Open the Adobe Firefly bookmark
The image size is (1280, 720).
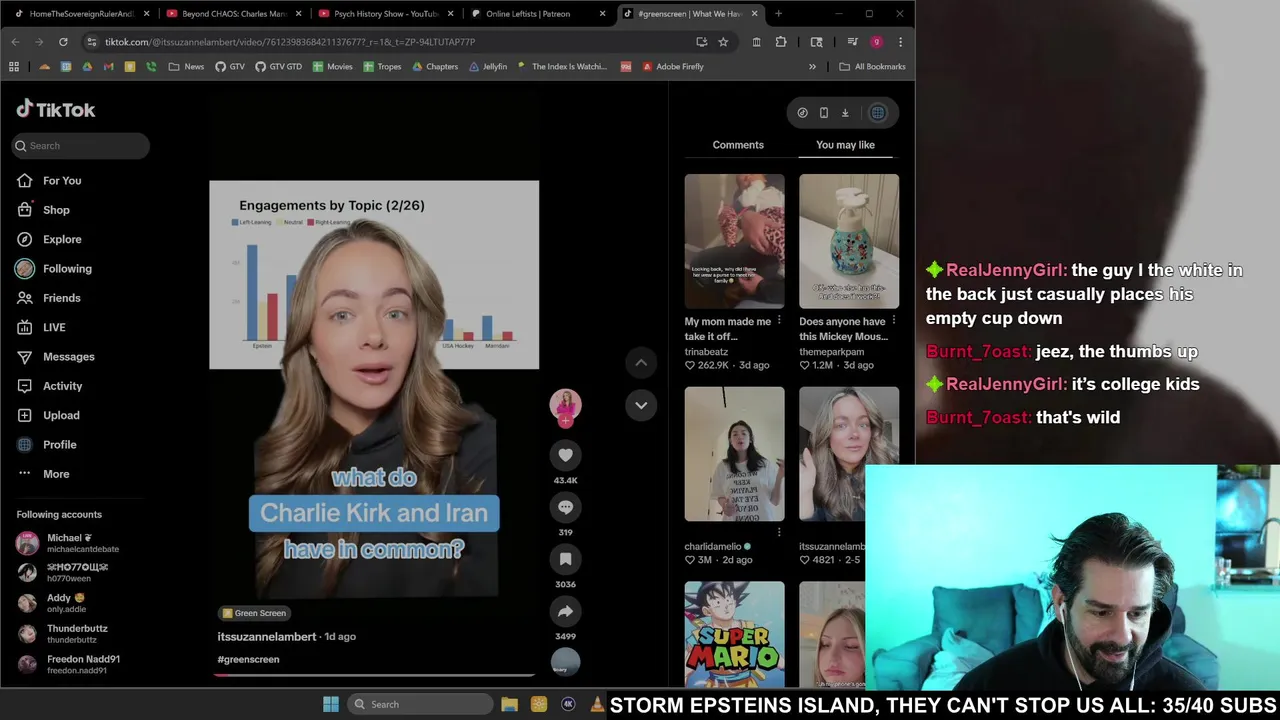pos(673,67)
